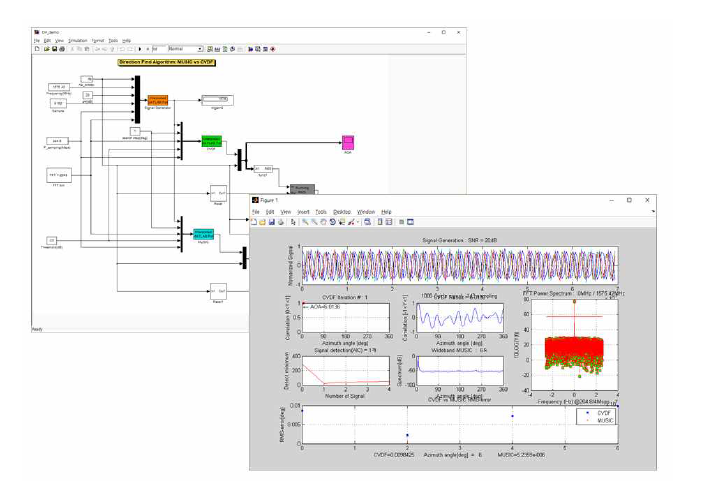Select the Zoom Out tool in Figure 1

[x=314, y=222]
